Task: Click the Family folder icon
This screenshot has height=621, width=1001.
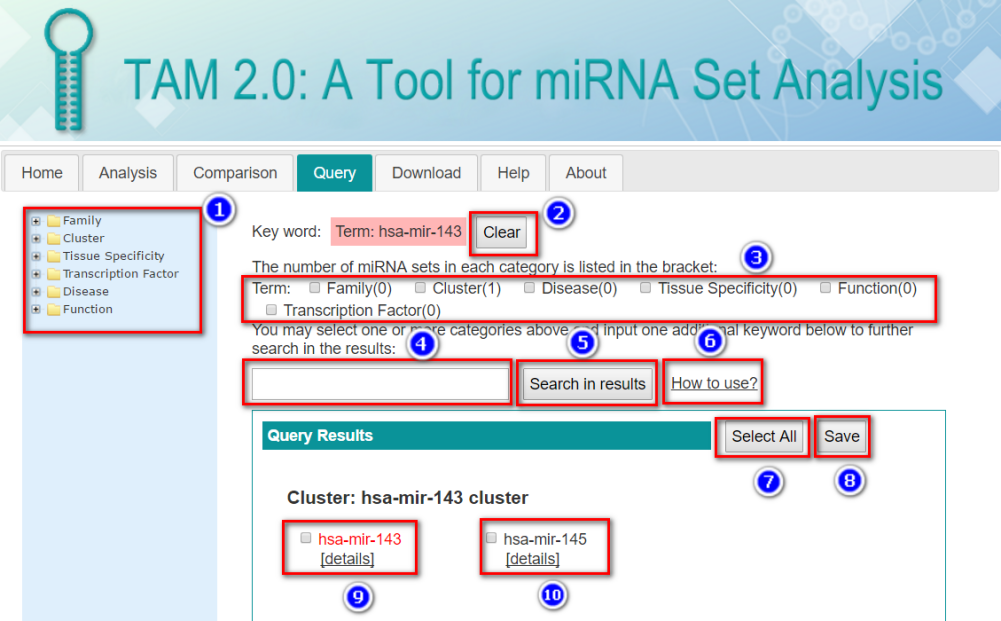Action: (x=54, y=221)
